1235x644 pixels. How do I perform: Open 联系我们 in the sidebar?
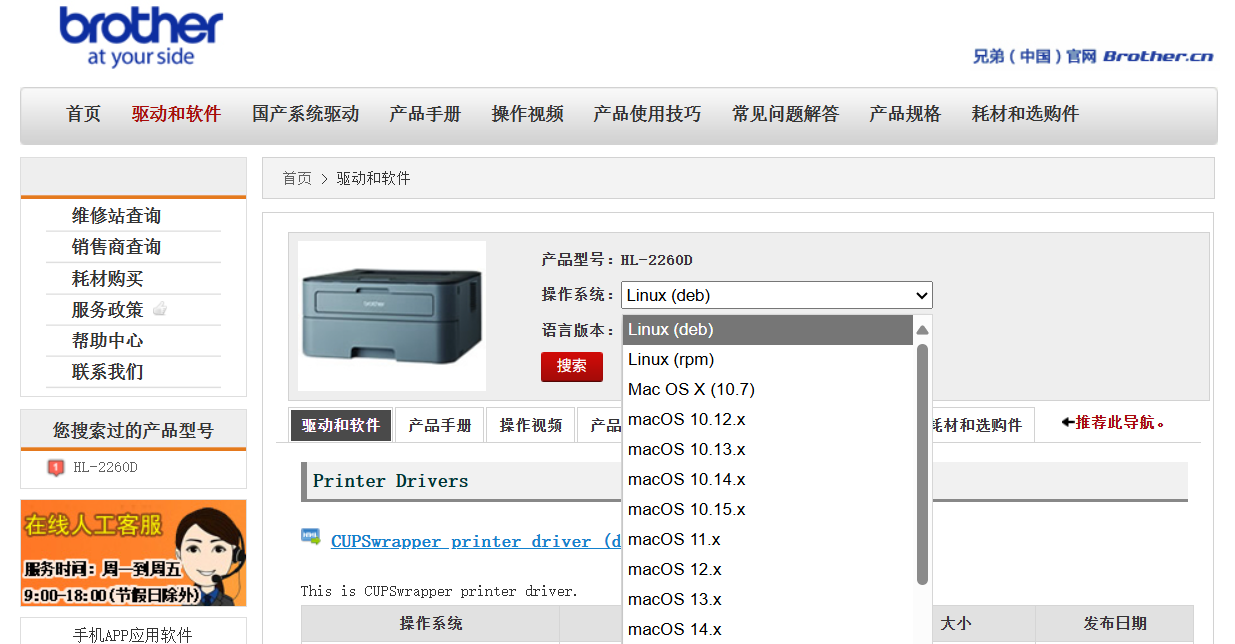coord(107,372)
